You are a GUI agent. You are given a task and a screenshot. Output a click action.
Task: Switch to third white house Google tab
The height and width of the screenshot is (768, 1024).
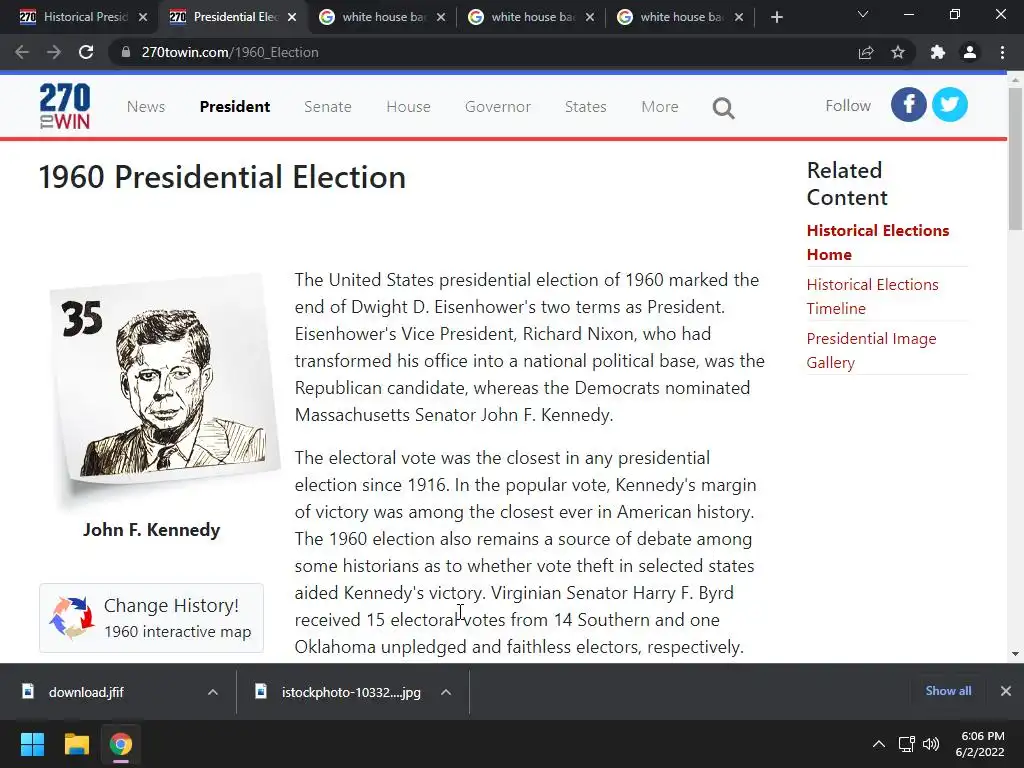point(681,17)
